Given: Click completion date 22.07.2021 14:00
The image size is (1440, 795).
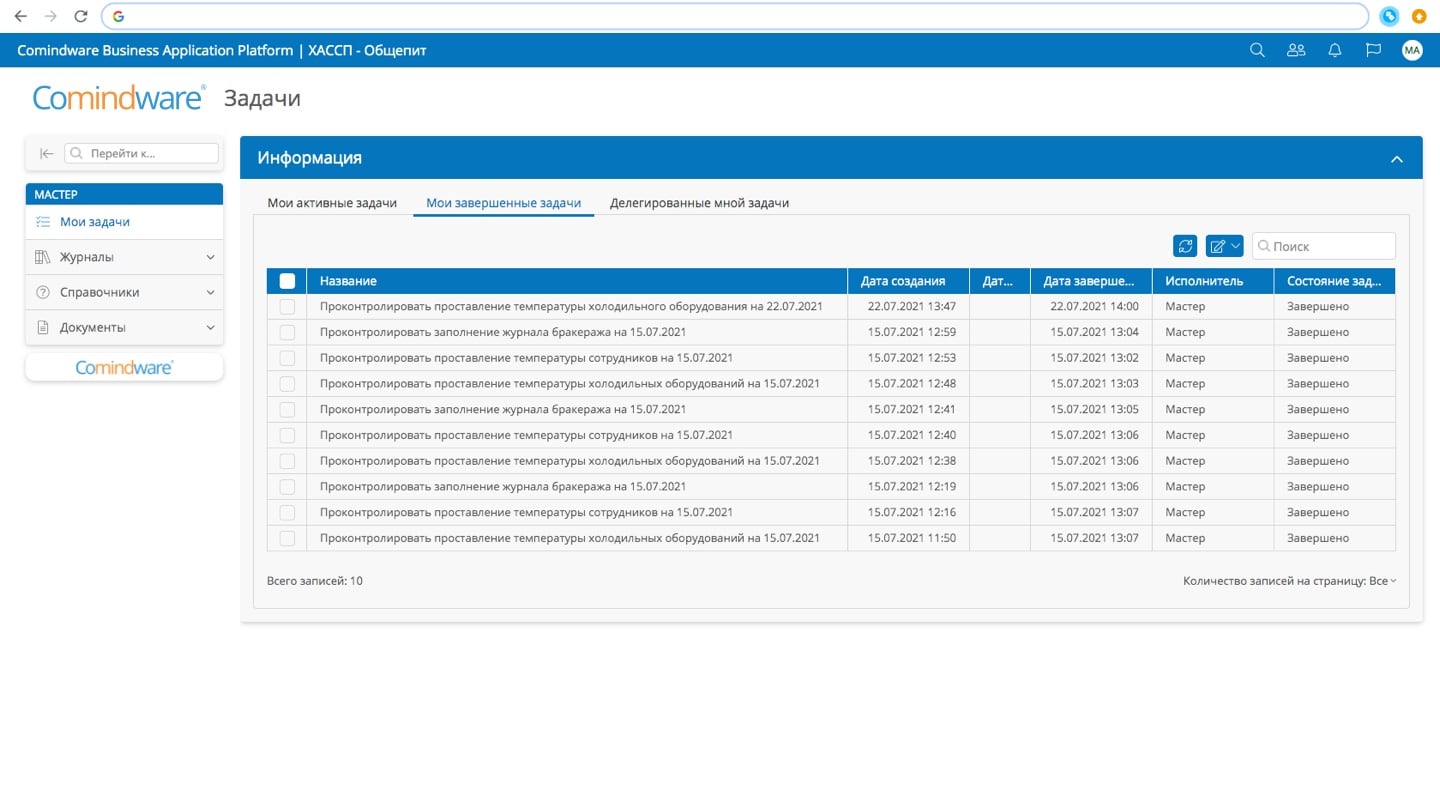Looking at the screenshot, I should pos(1094,306).
